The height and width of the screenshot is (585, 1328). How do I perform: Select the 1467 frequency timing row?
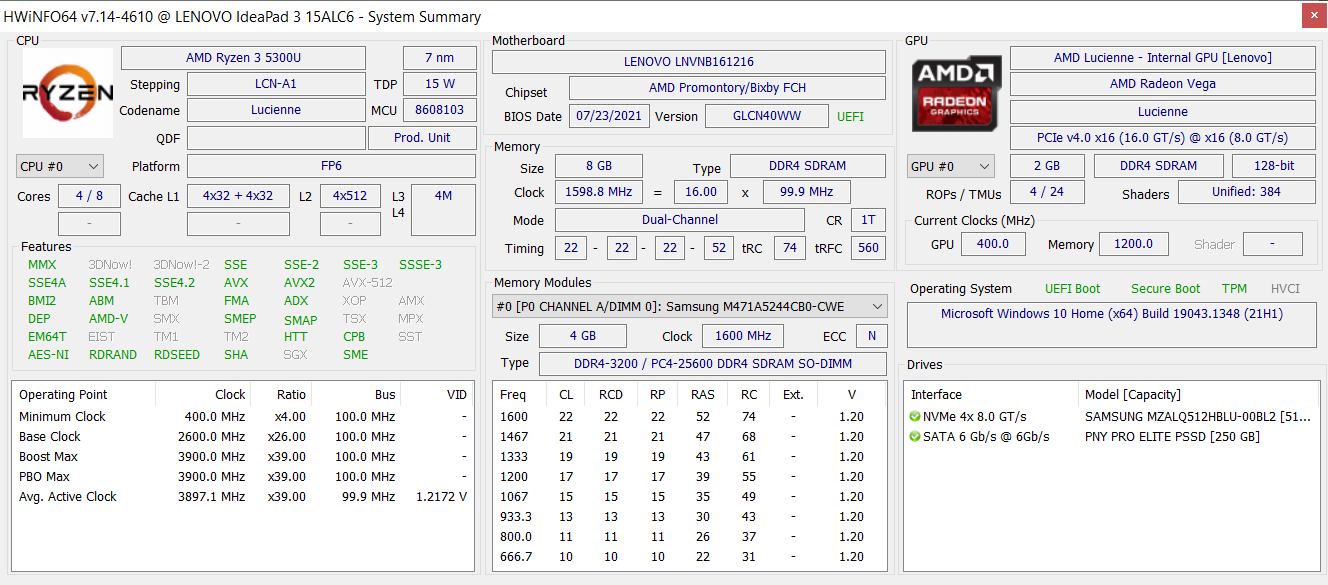coord(689,437)
